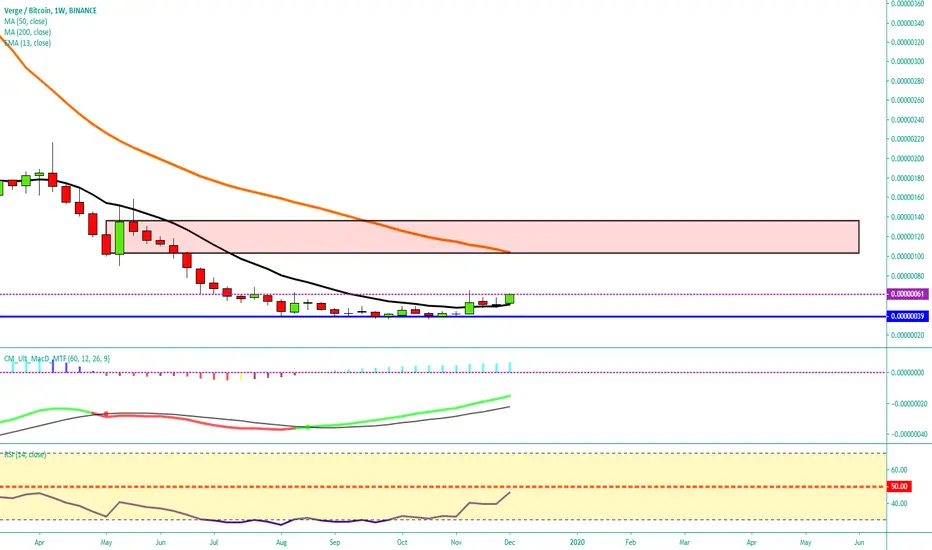Click the 0.00000300 price axis value

[x=907, y=61]
